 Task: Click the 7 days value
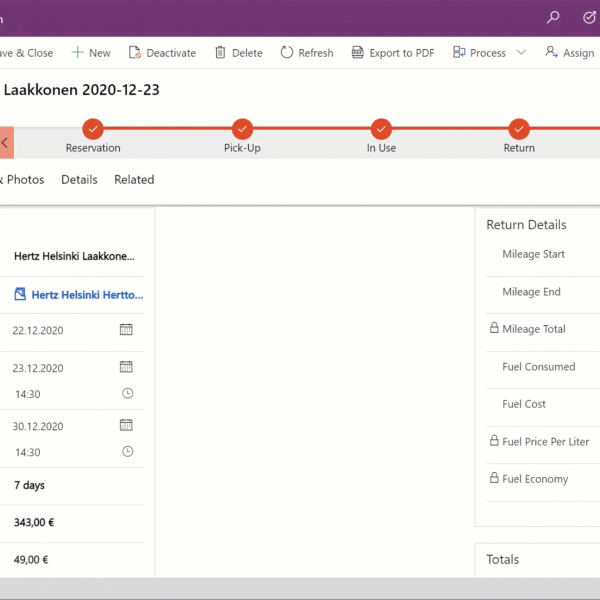coord(29,485)
